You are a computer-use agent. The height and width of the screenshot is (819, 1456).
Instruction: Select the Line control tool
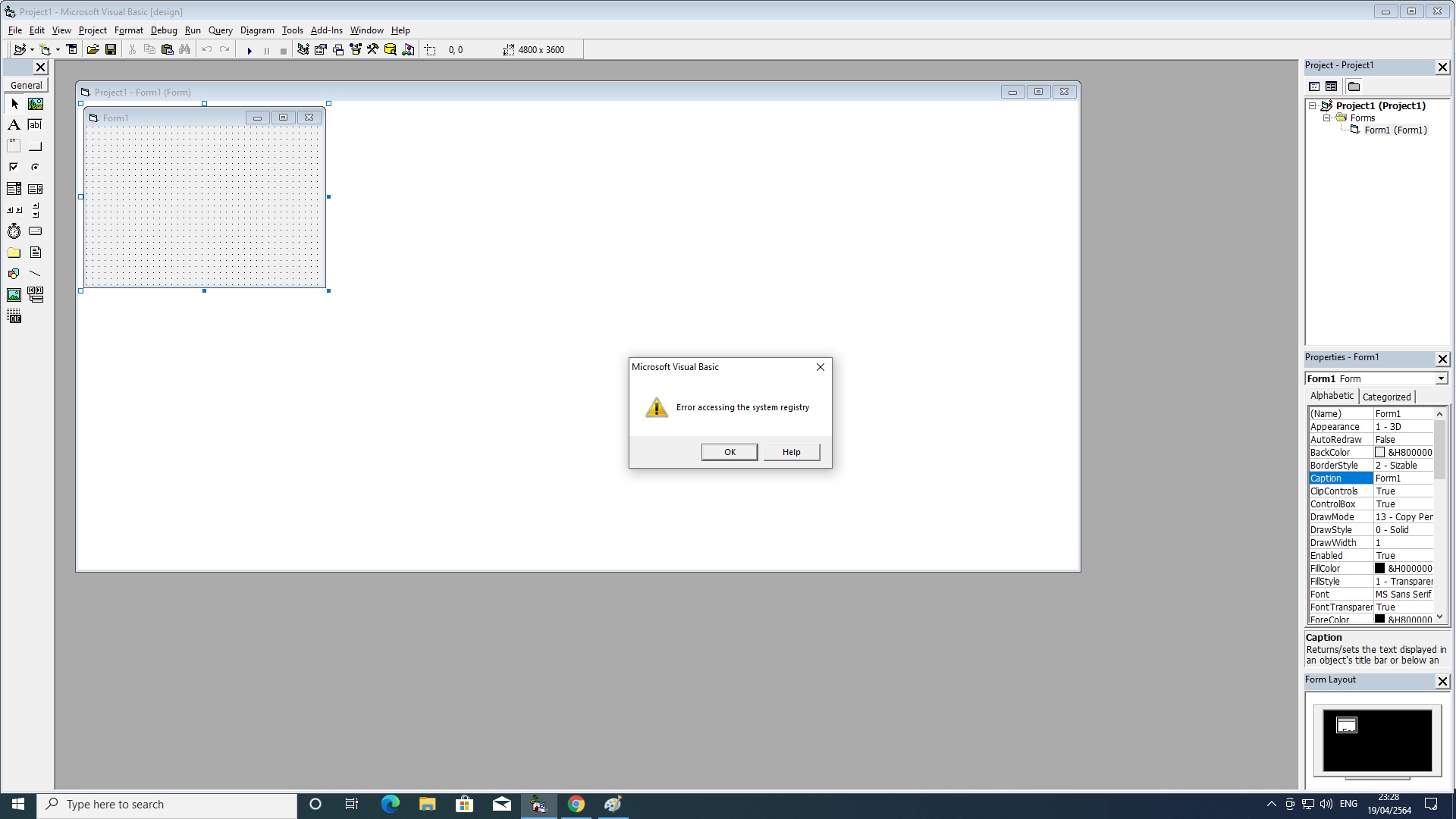(36, 274)
